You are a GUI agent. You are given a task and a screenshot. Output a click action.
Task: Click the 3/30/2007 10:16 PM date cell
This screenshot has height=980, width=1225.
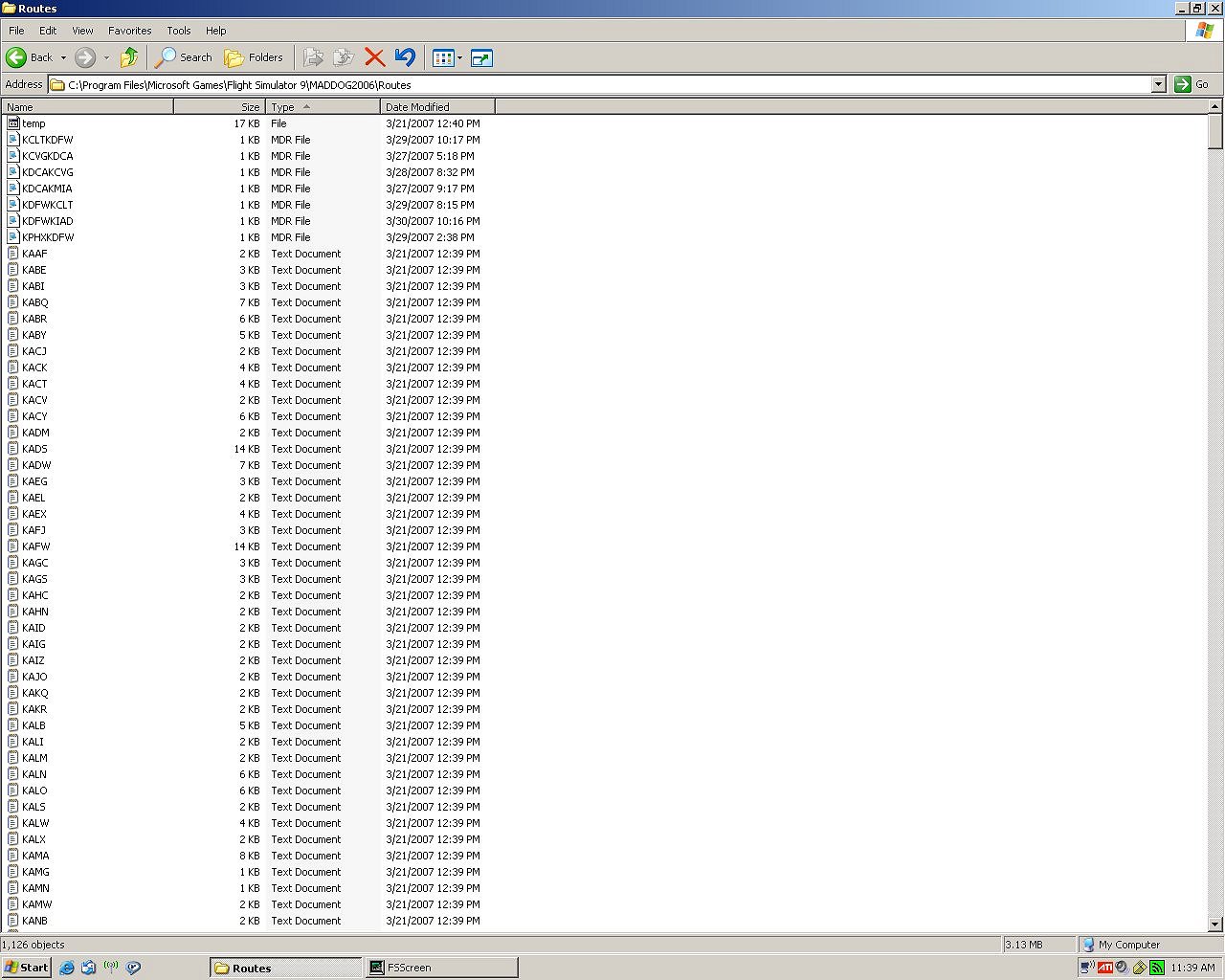(x=434, y=221)
